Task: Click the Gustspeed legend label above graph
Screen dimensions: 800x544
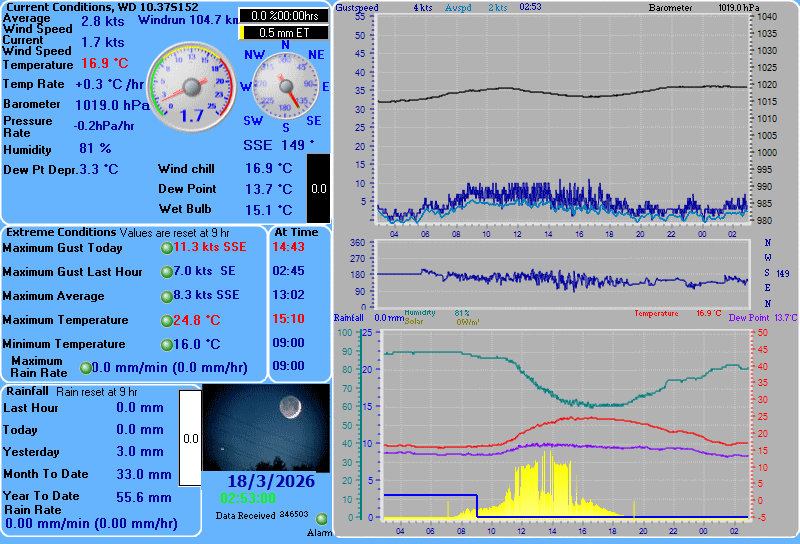Action: (x=358, y=7)
